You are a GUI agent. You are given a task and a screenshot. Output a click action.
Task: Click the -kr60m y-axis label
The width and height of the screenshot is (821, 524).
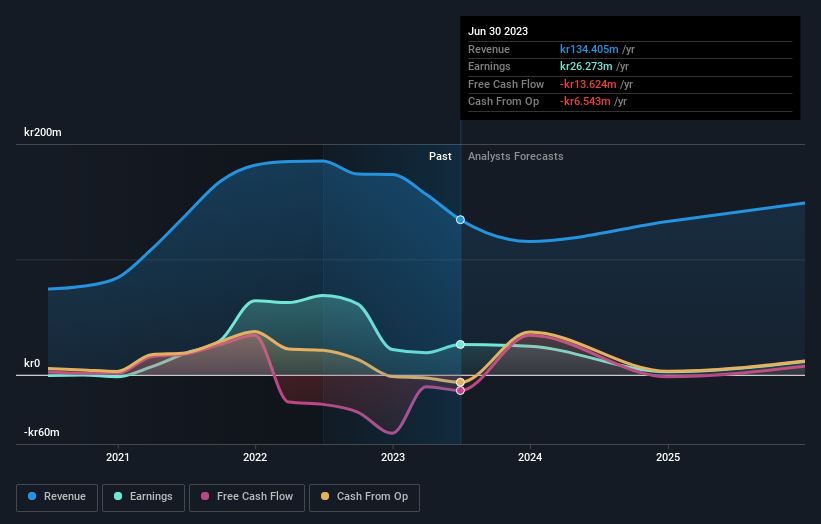(41, 432)
